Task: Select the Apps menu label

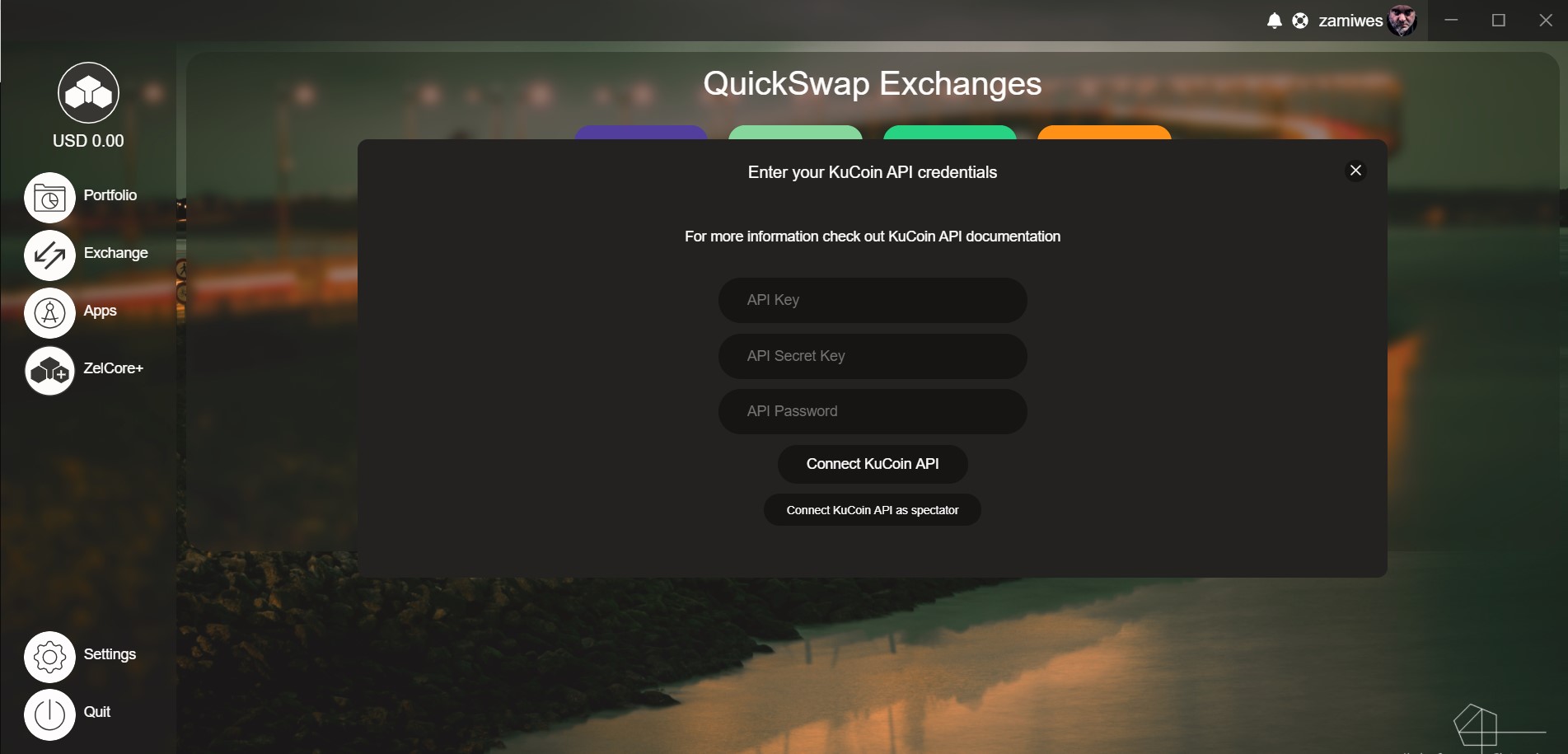Action: [x=101, y=311]
